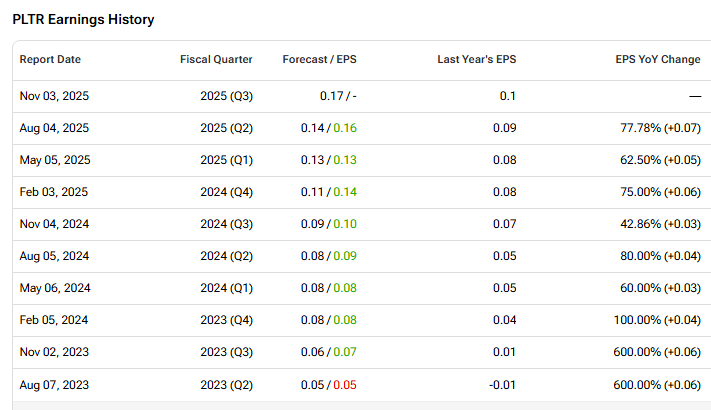The width and height of the screenshot is (711, 410).
Task: Select the Last Year's EPS column header
Action: pos(479,60)
